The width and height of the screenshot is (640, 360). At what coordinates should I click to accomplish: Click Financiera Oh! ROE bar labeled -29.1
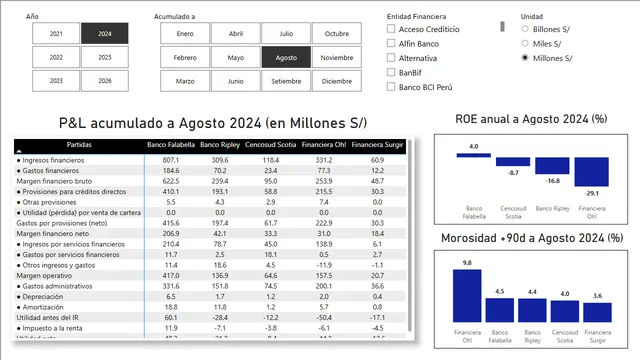[x=591, y=172]
